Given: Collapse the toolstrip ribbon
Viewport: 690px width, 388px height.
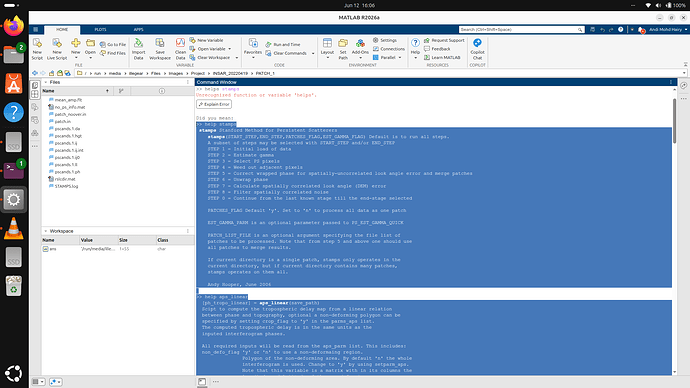Looking at the screenshot, I should [685, 65].
